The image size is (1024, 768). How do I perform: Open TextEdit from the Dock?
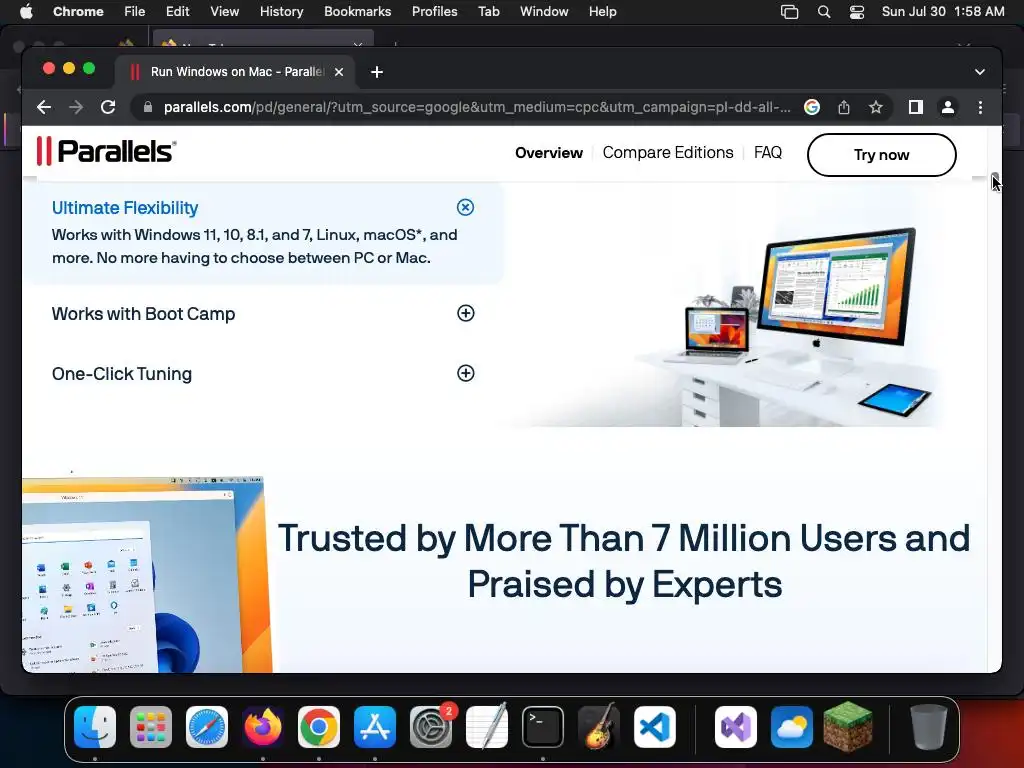pos(487,727)
